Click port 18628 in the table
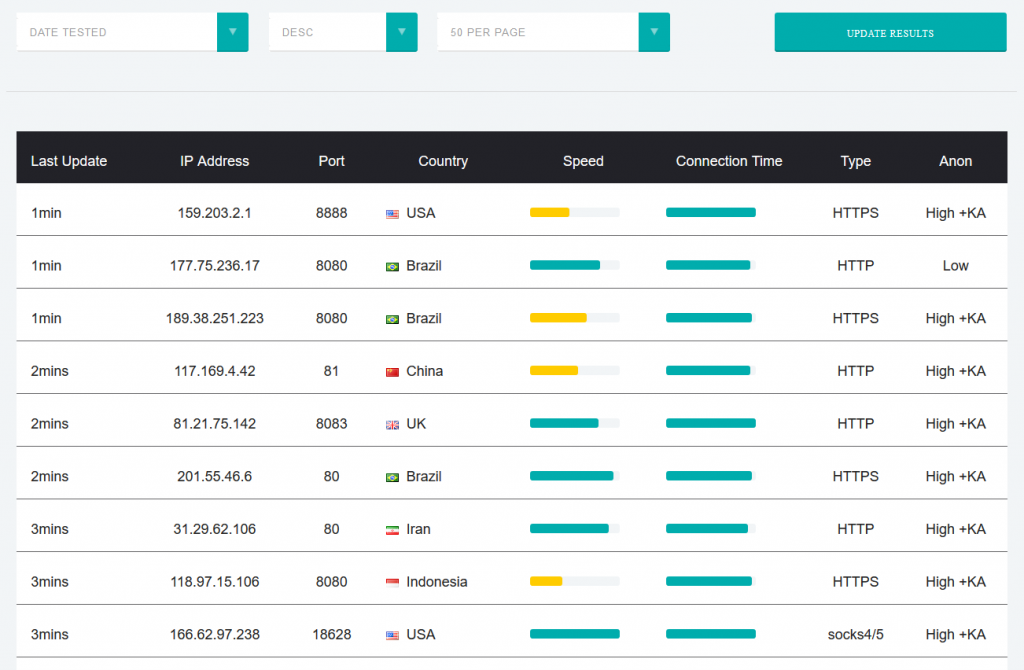The height and width of the screenshot is (670, 1024). pos(331,635)
